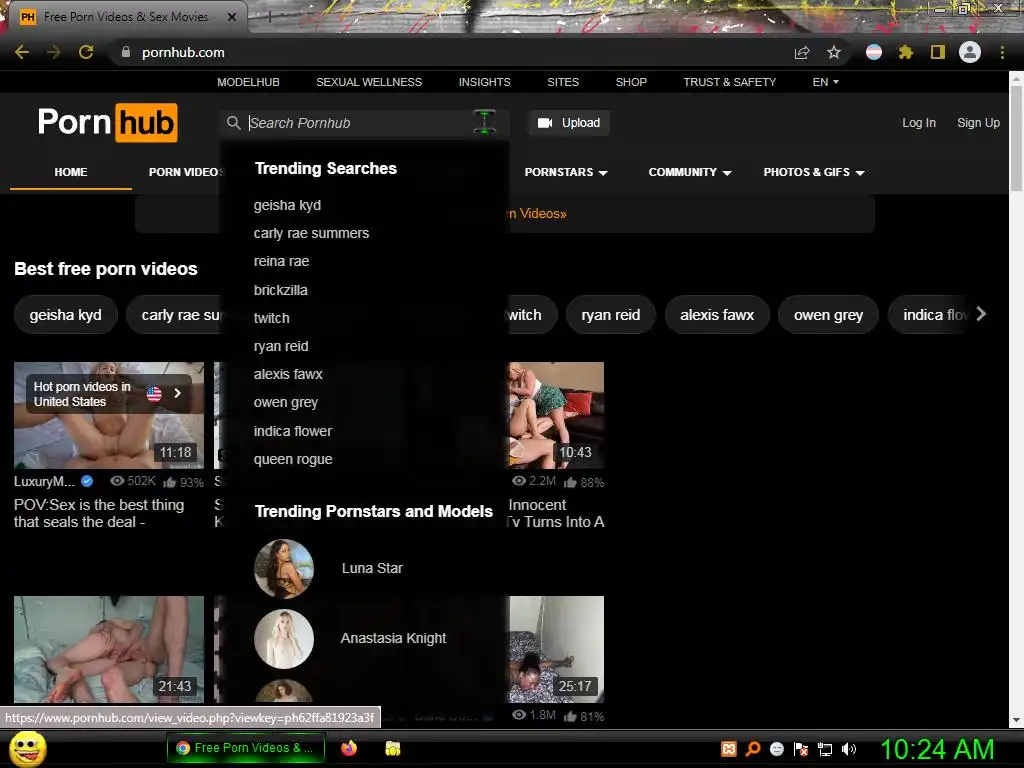Close the browser tab with the X

231,17
